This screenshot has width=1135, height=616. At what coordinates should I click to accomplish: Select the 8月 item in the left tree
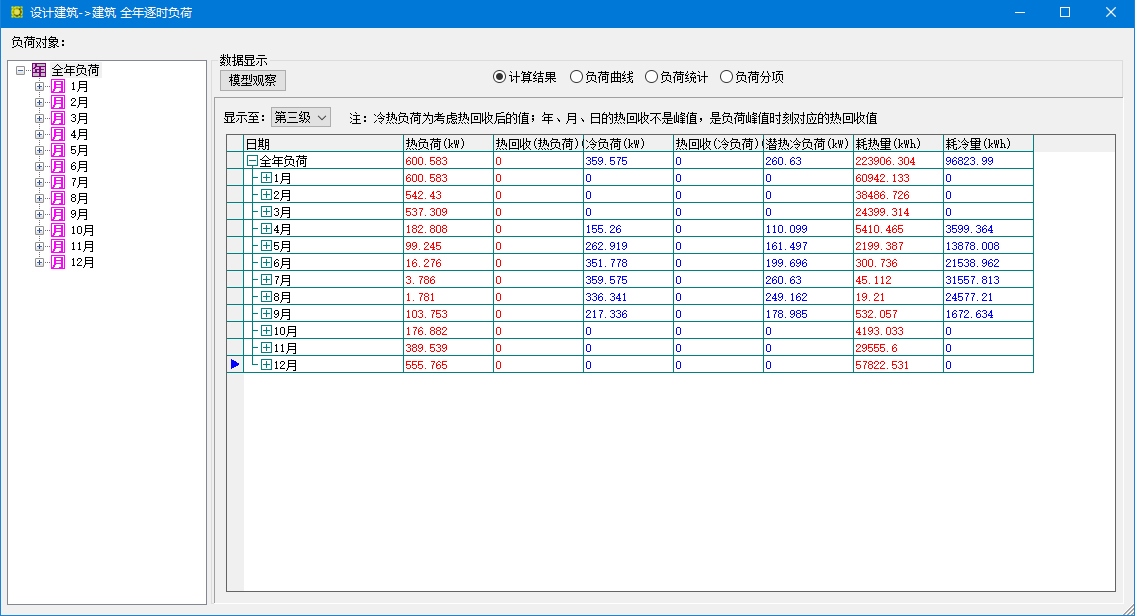(79, 199)
